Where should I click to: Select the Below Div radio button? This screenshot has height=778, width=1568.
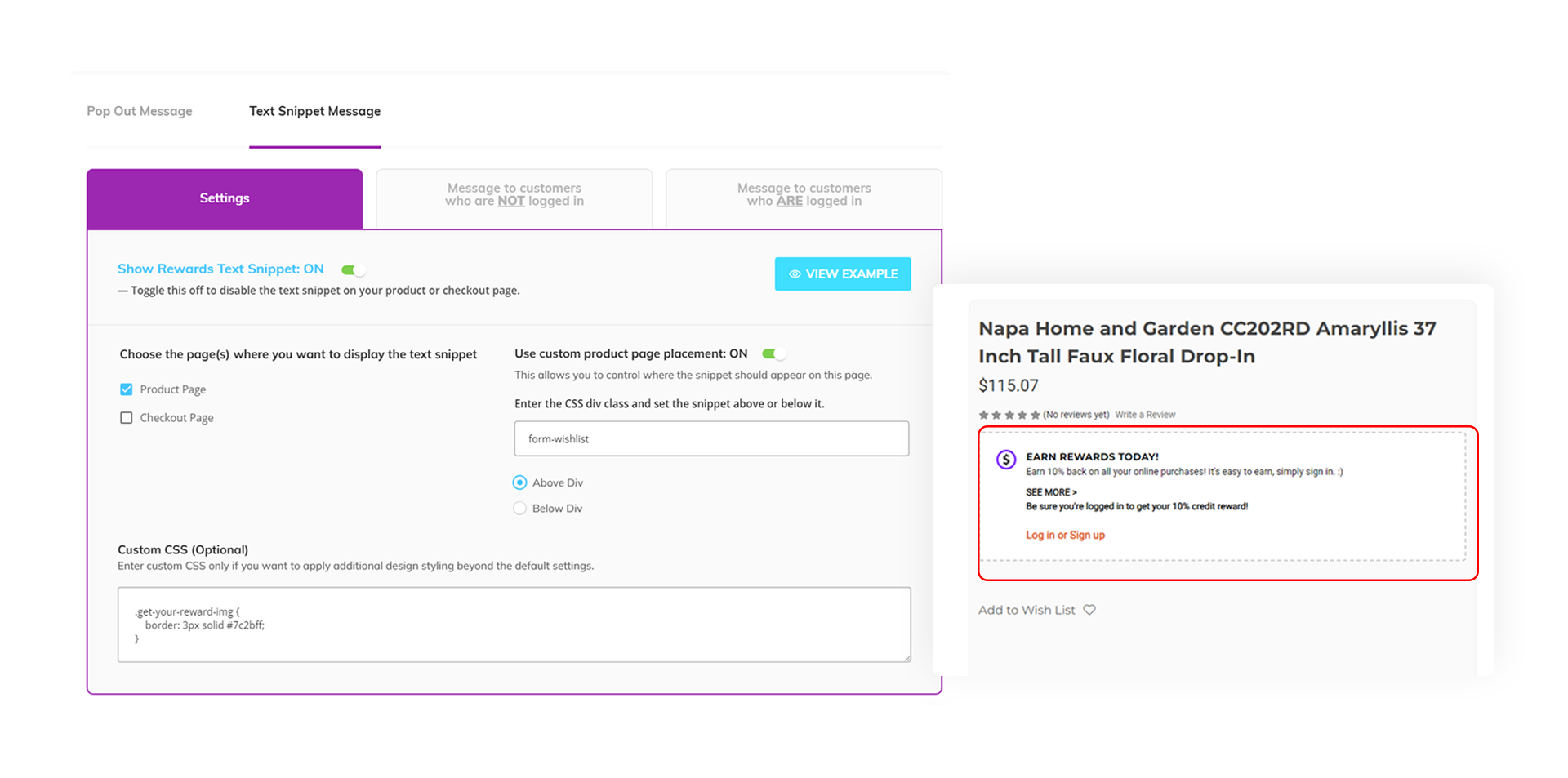519,508
